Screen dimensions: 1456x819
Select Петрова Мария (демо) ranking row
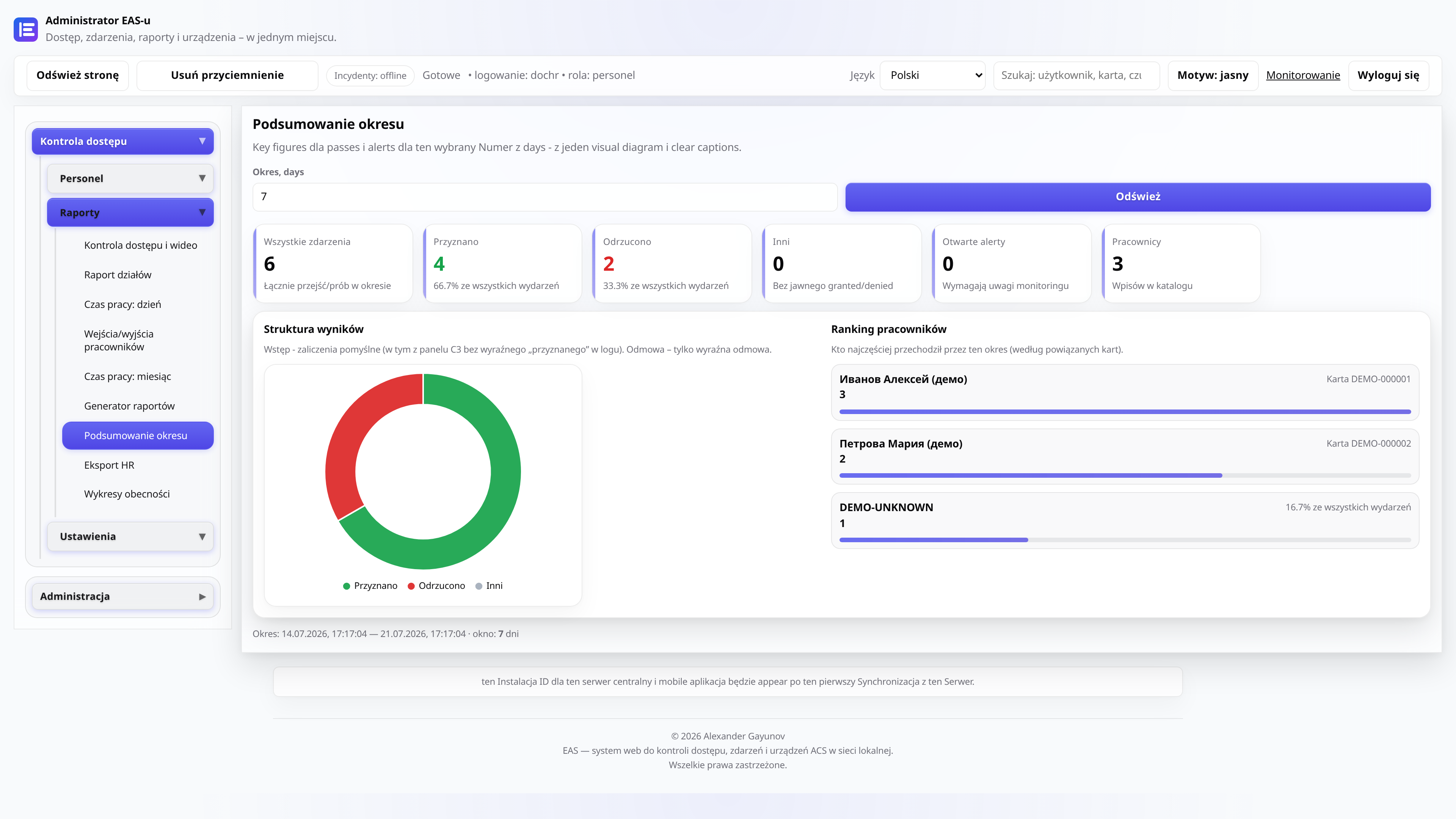click(1125, 457)
